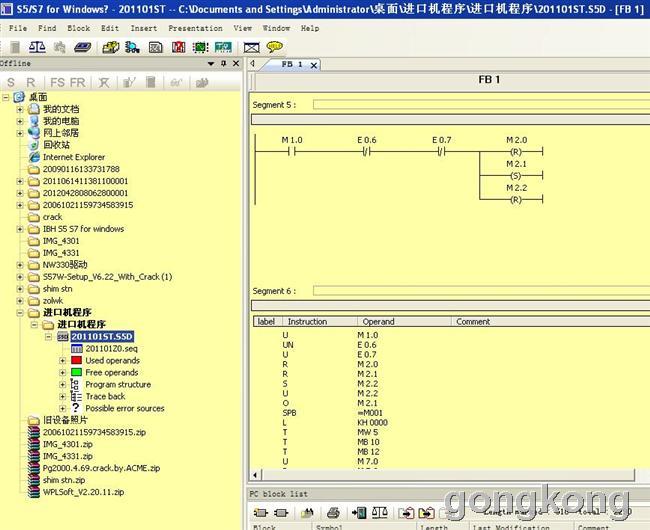Select Pg2000.4.69.crack.by.ACME.zip file

click(x=101, y=468)
